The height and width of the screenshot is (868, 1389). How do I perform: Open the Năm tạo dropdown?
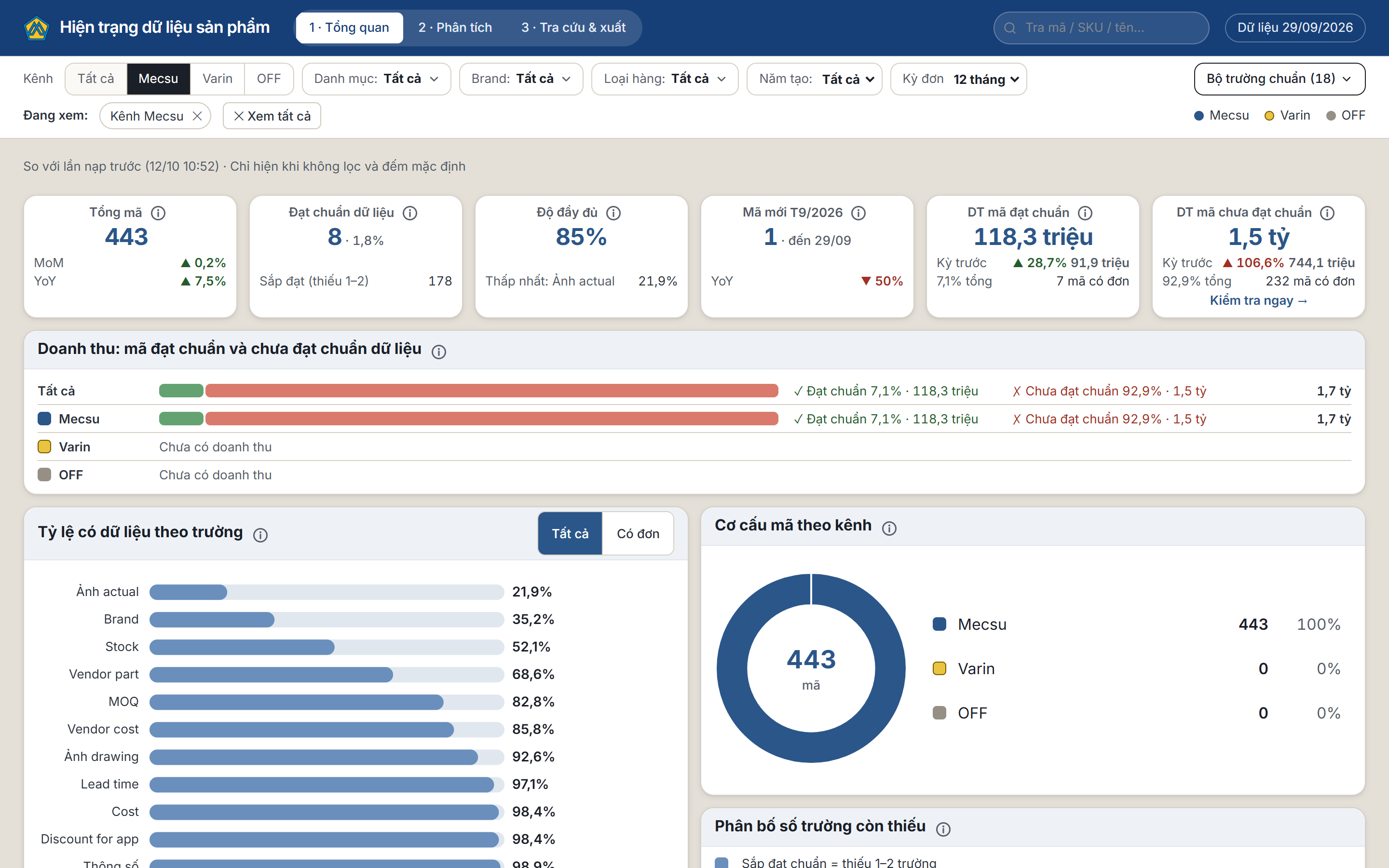814,79
